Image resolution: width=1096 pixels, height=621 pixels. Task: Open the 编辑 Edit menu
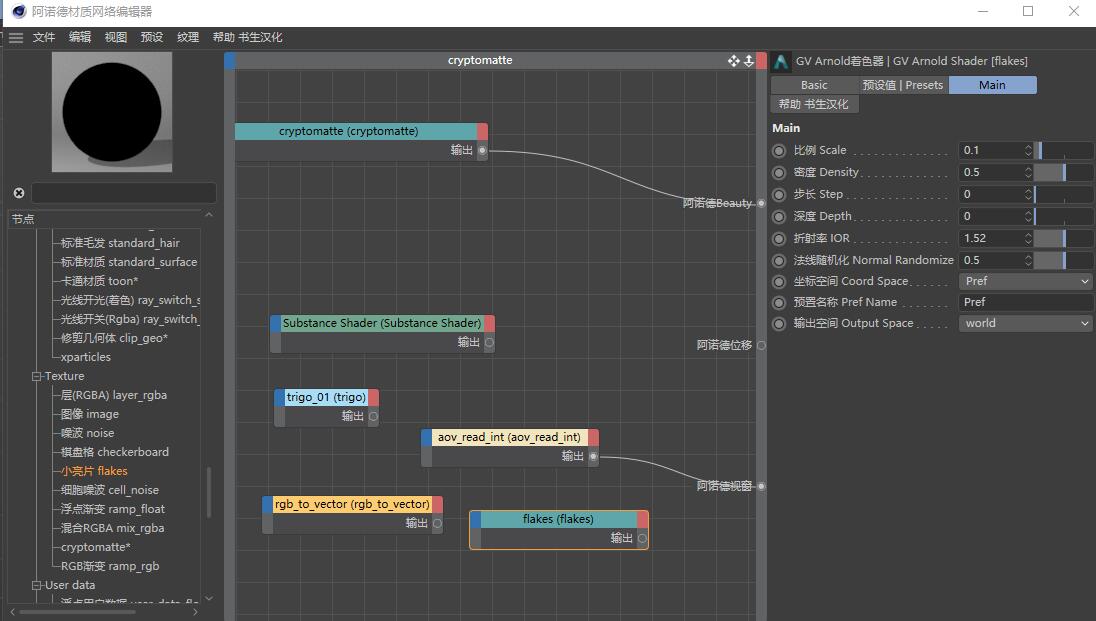pos(80,37)
